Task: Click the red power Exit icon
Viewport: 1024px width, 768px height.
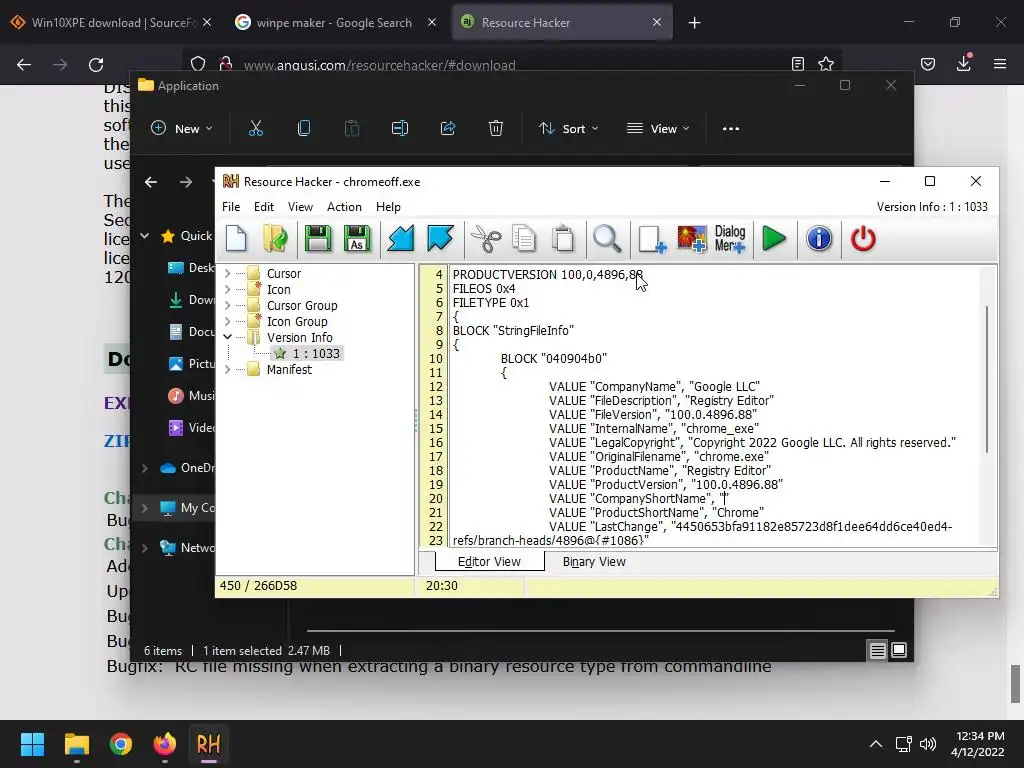Action: coord(863,238)
